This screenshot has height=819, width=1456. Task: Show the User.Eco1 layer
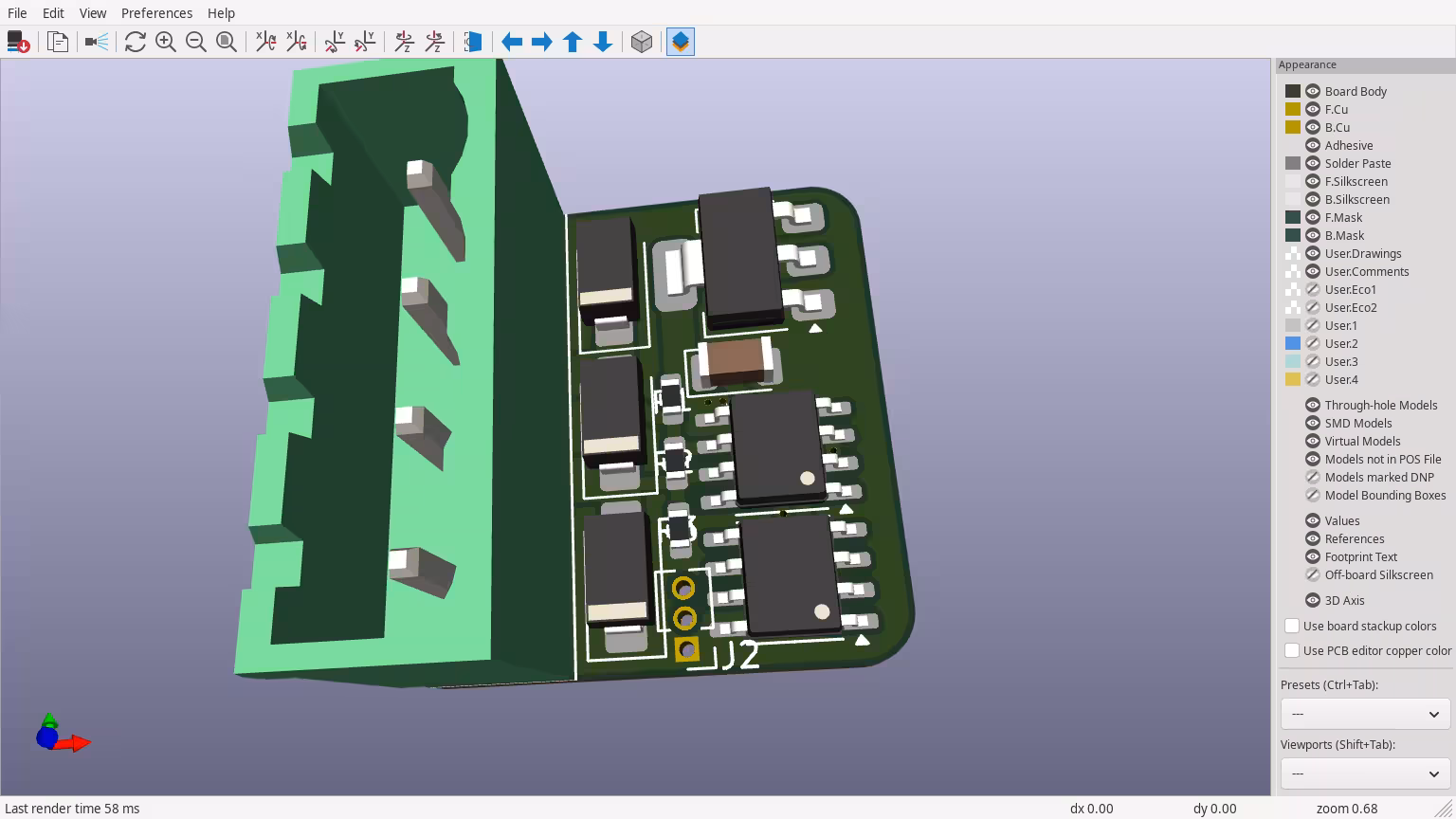coord(1313,289)
